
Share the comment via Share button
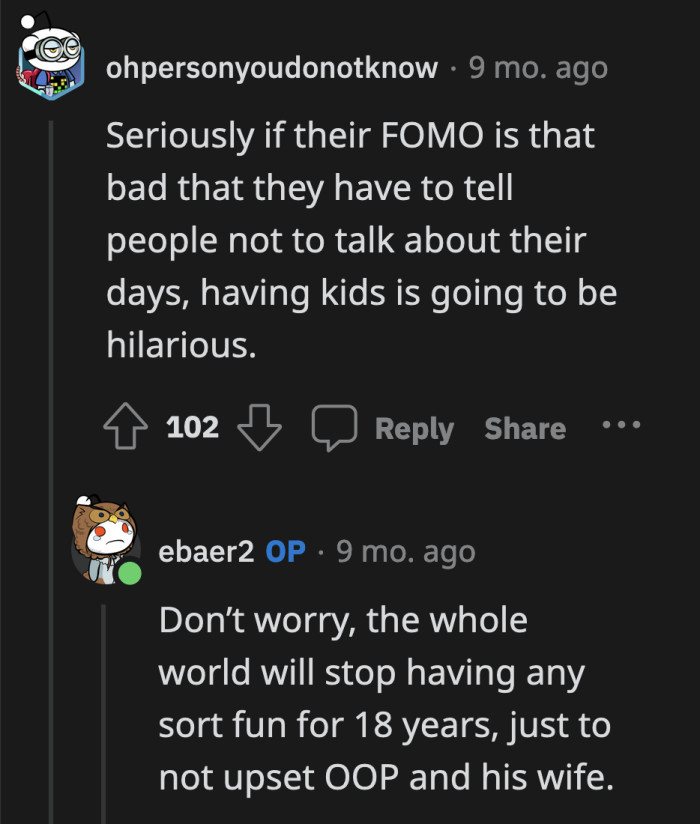pyautogui.click(x=525, y=429)
